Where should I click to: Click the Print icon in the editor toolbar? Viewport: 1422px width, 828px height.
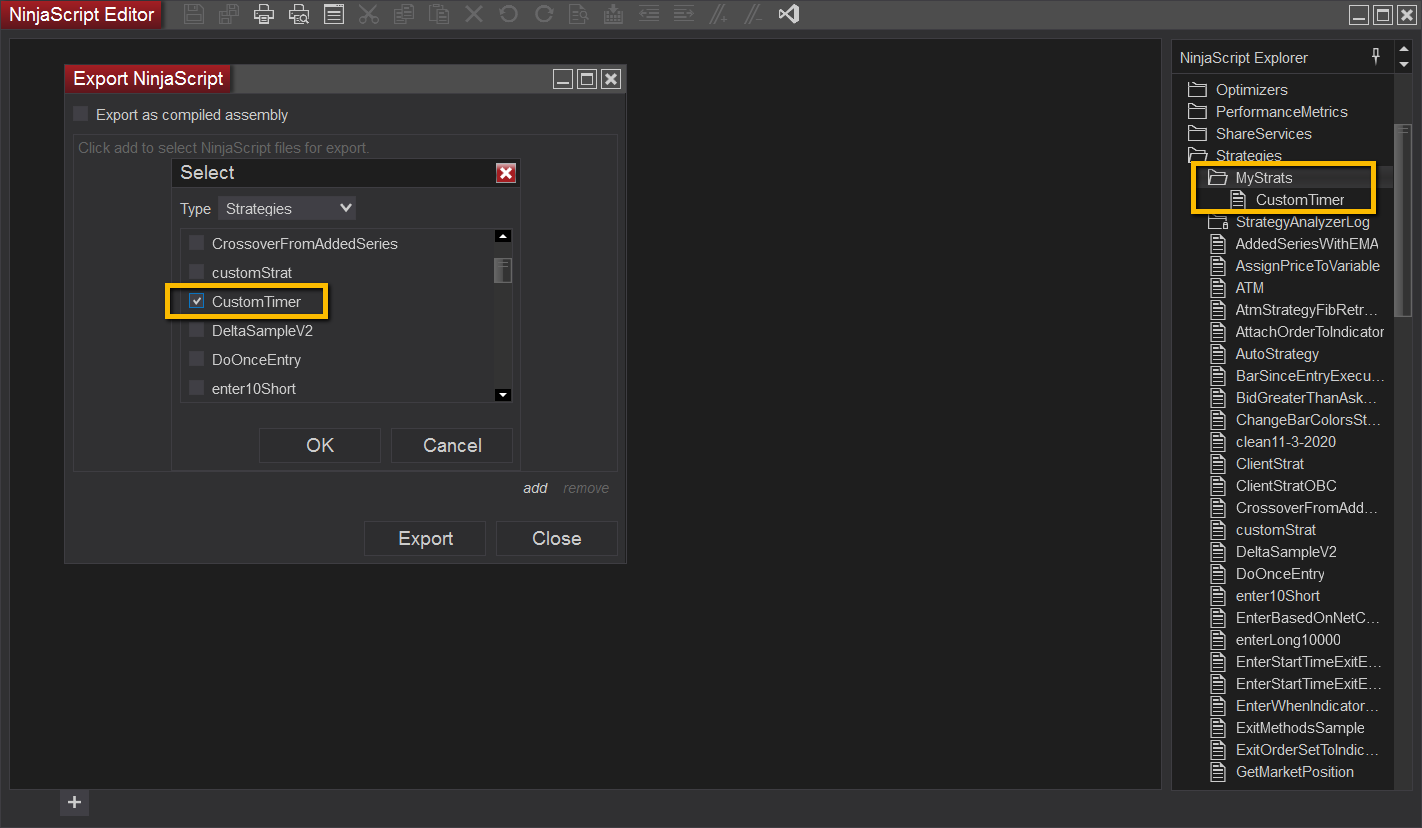pos(264,15)
